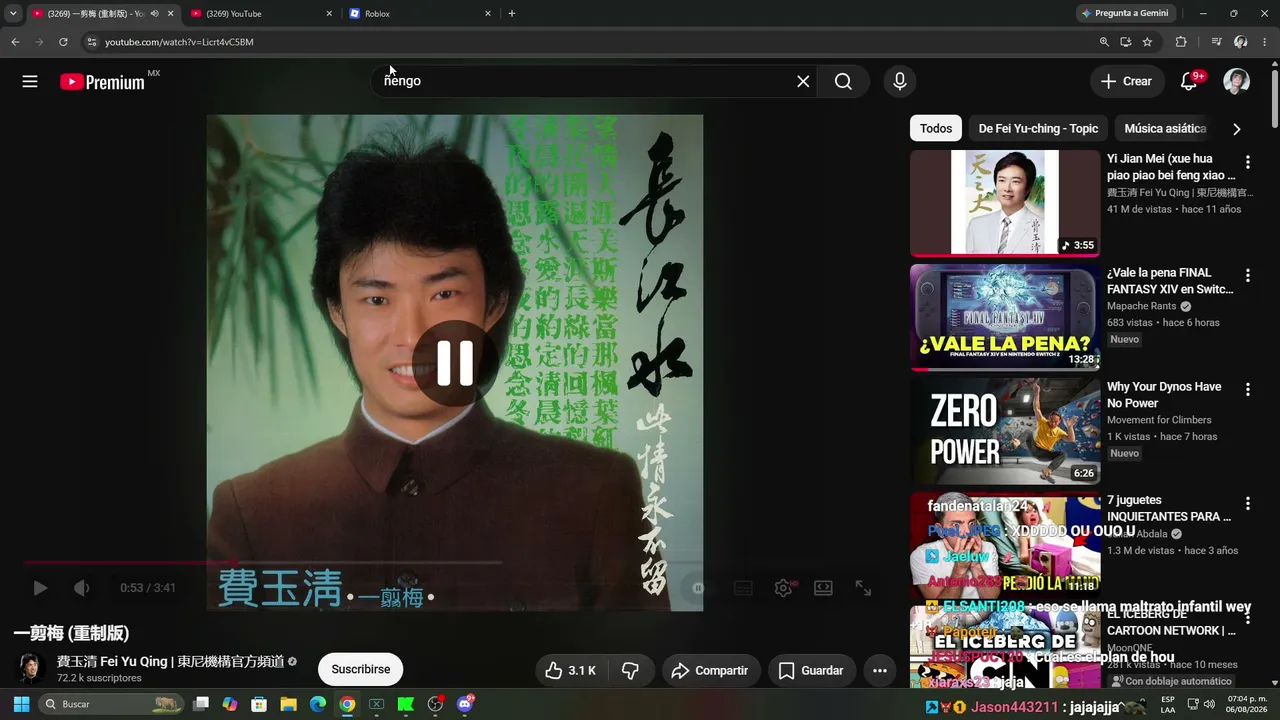This screenshot has height=720, width=1280.
Task: Save video with Guardar button
Action: (811, 671)
